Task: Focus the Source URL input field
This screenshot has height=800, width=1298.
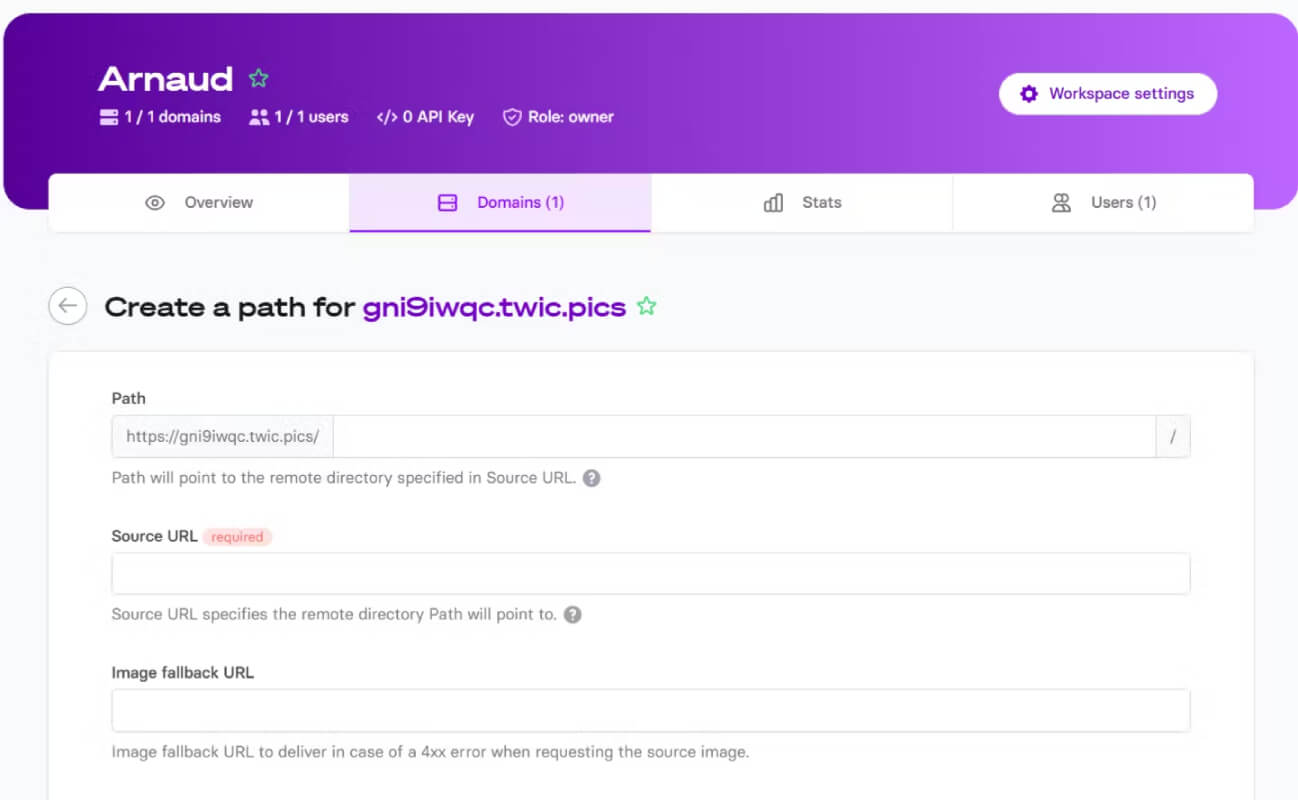Action: (651, 574)
